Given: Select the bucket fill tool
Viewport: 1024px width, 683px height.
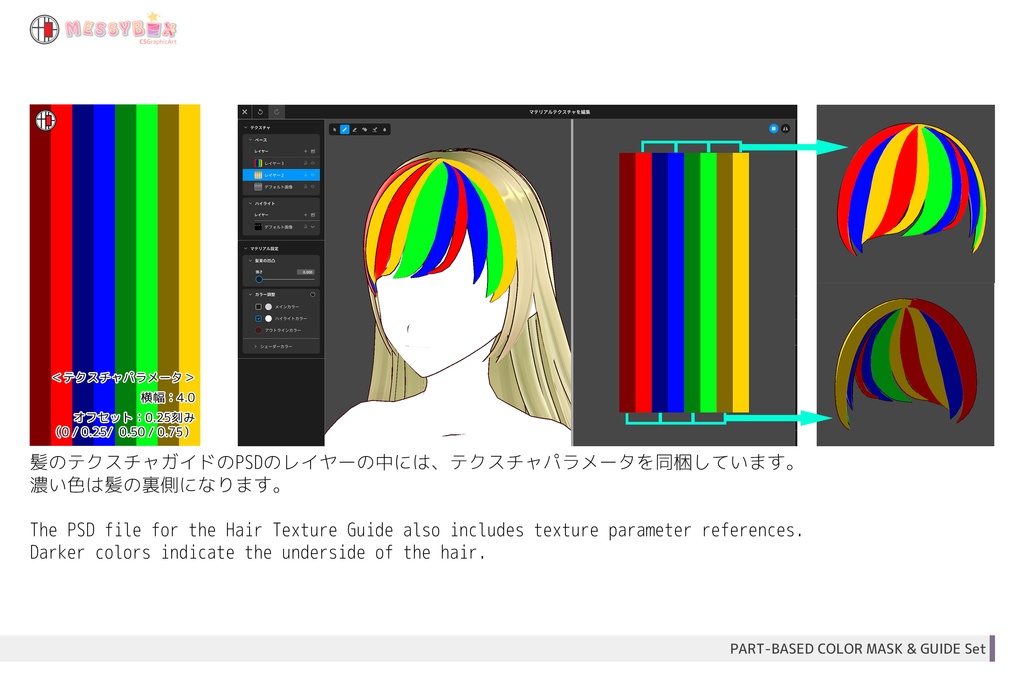Looking at the screenshot, I should pyautogui.click(x=364, y=129).
